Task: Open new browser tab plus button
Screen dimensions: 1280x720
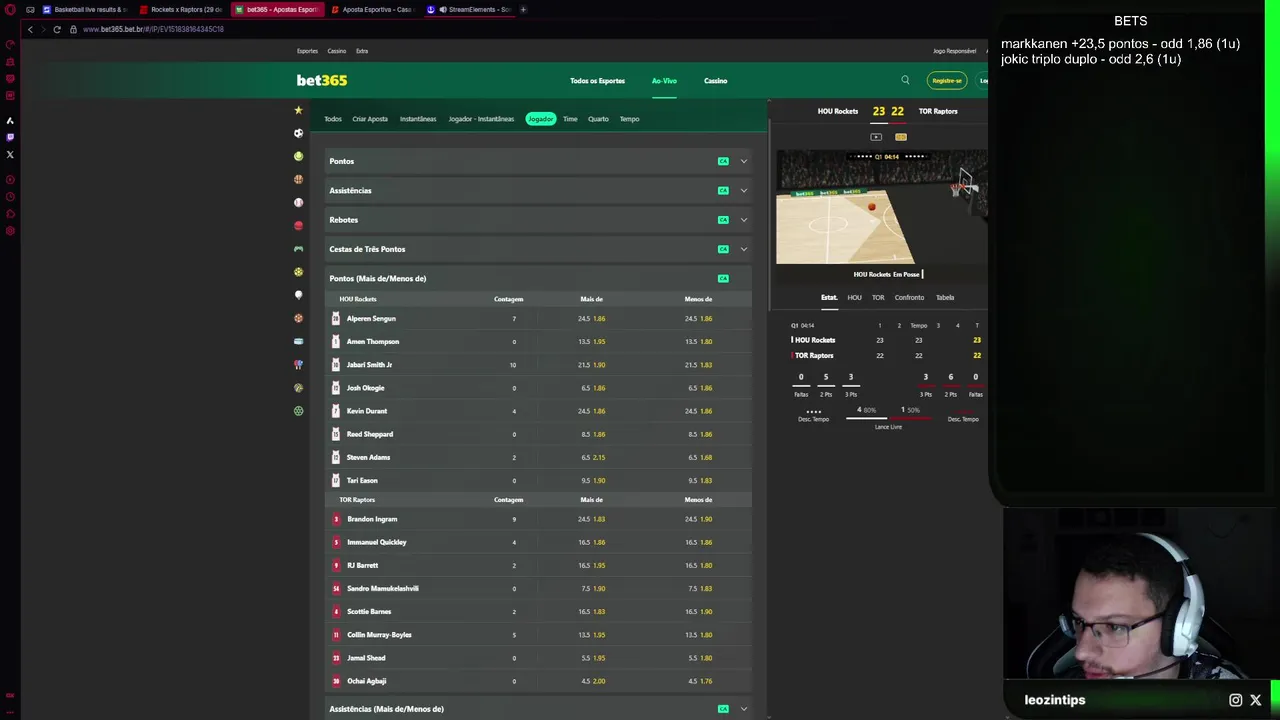Action: click(x=523, y=9)
